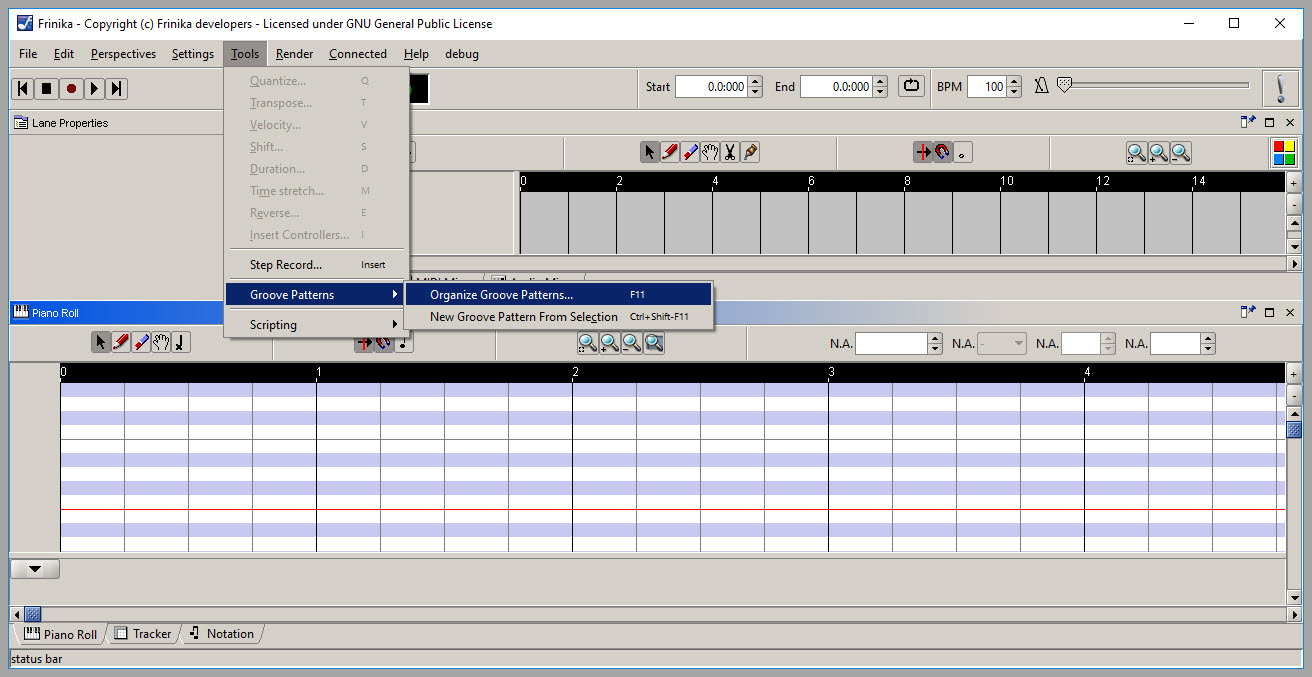Switch to the Tracker tab
Screen dimensions: 1312x677
point(143,633)
